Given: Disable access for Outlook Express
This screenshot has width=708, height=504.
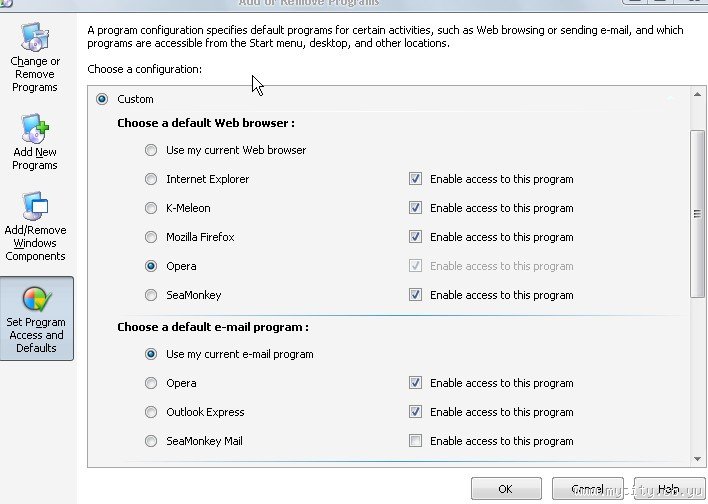Looking at the screenshot, I should pos(415,412).
